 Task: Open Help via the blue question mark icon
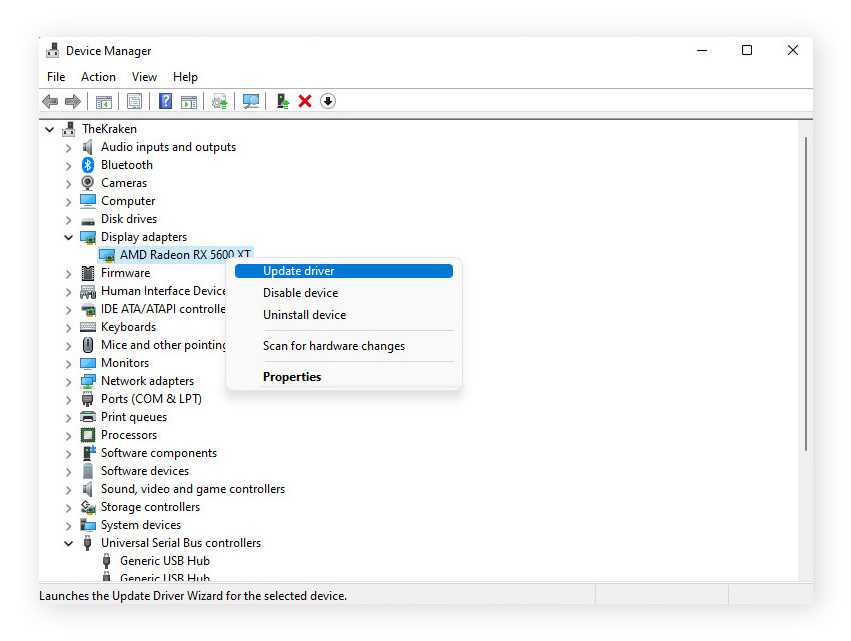coord(165,101)
